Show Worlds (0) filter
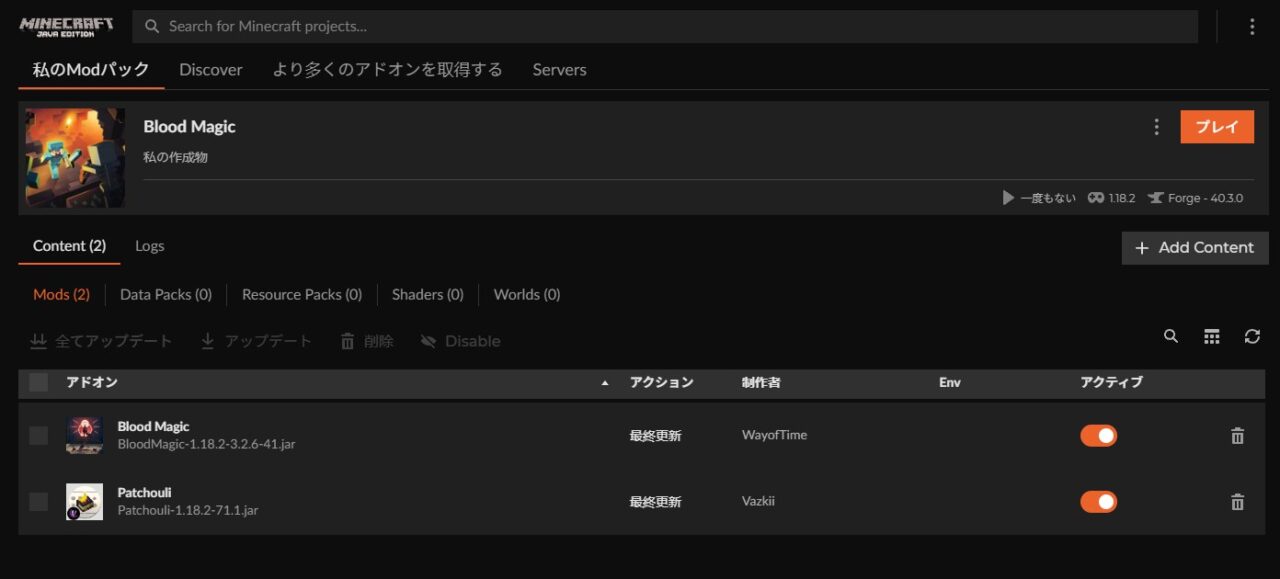This screenshot has height=579, width=1280. (527, 294)
